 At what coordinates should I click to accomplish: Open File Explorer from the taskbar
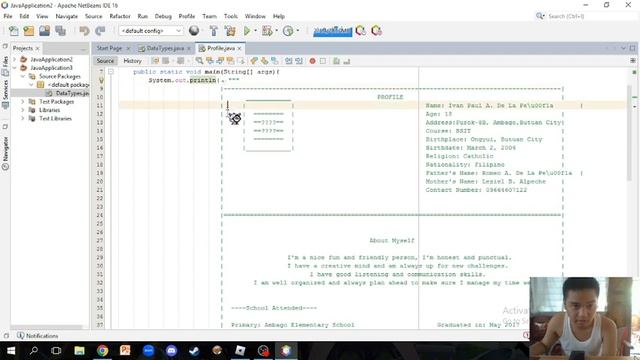click(x=80, y=351)
